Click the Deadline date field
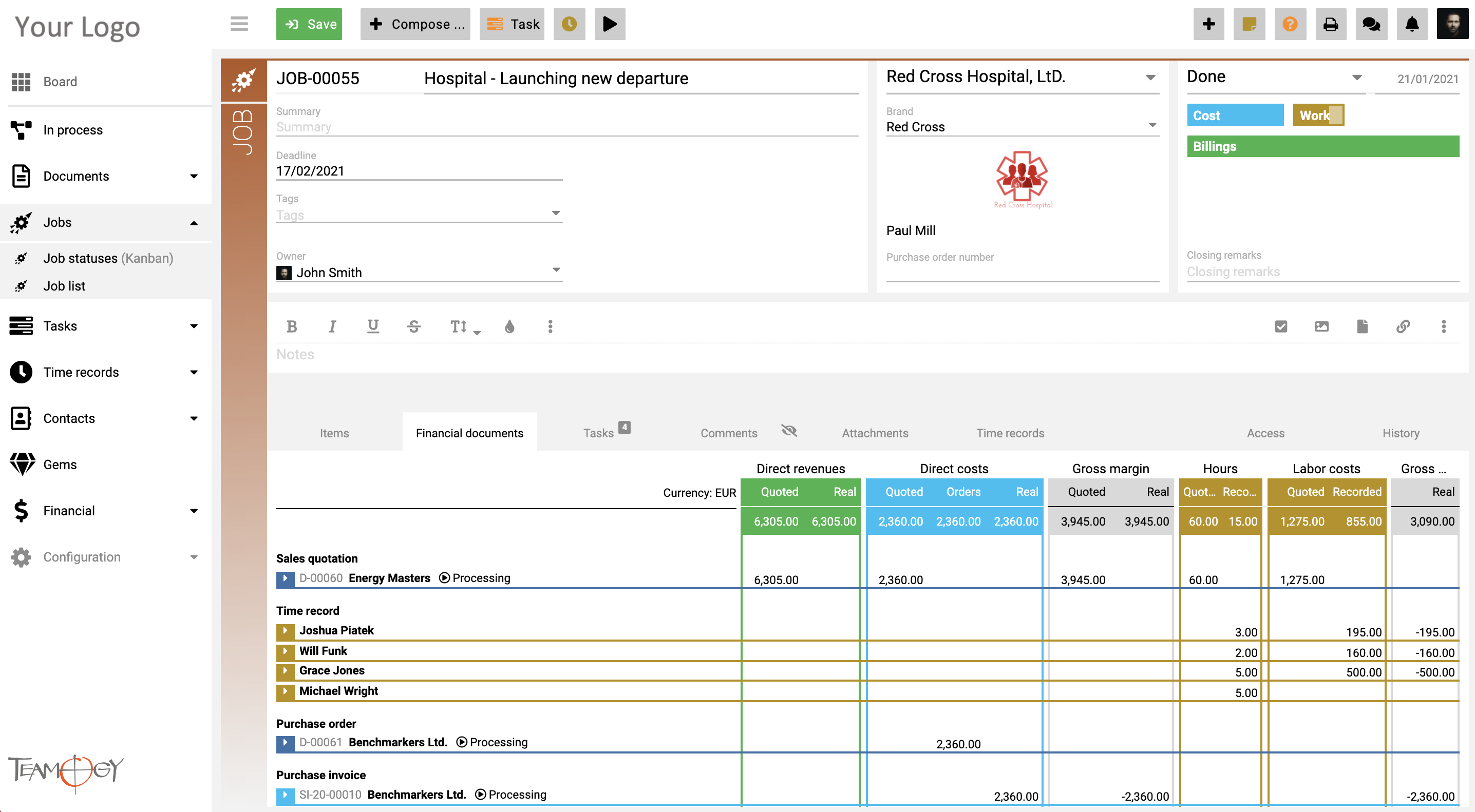Screen dimensions: 1475x812 [419, 170]
